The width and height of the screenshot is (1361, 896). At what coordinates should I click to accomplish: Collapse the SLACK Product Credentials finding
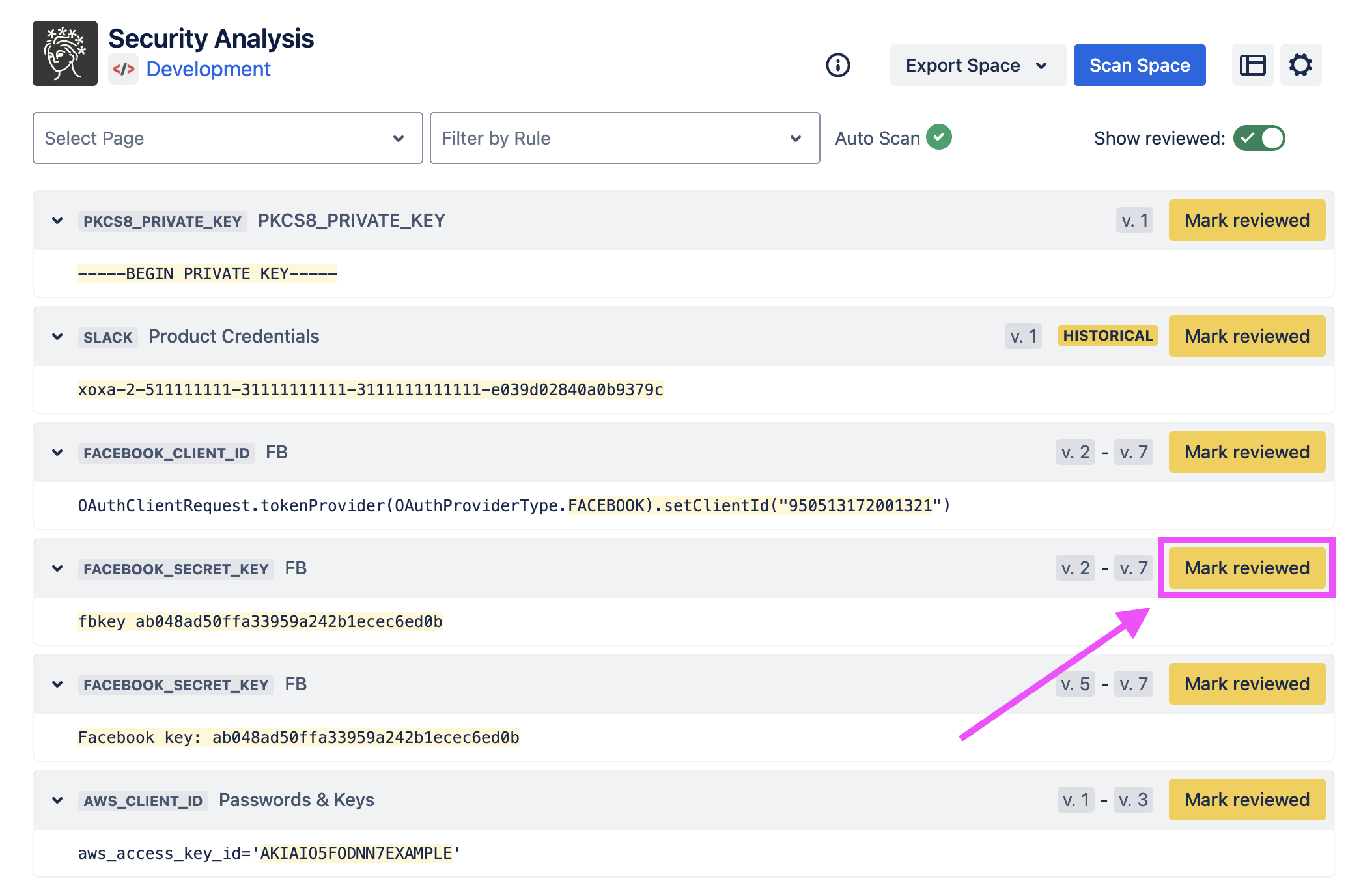click(57, 337)
